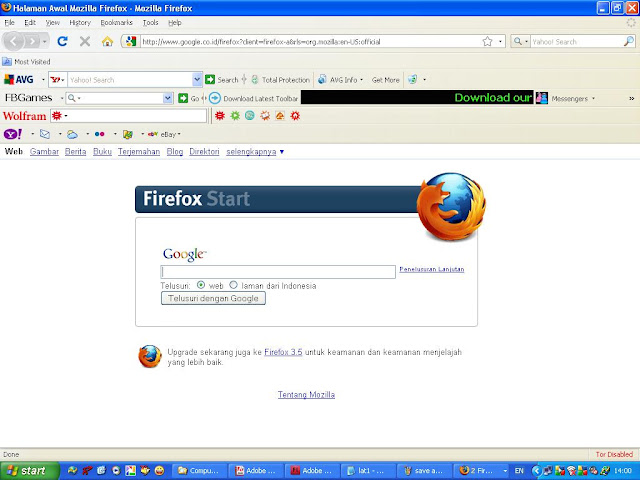
Task: Open the Bookmarks menu
Action: point(117,23)
